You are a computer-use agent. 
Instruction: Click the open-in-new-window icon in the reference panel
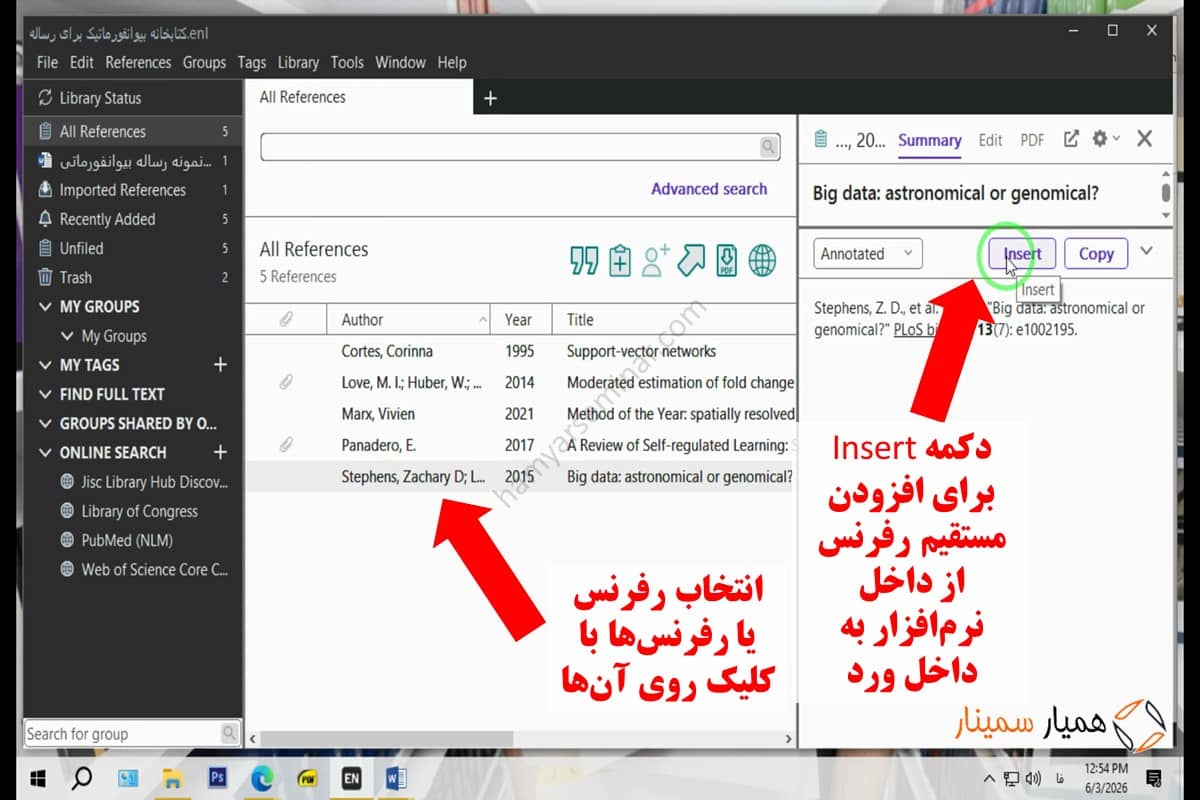pos(1071,140)
